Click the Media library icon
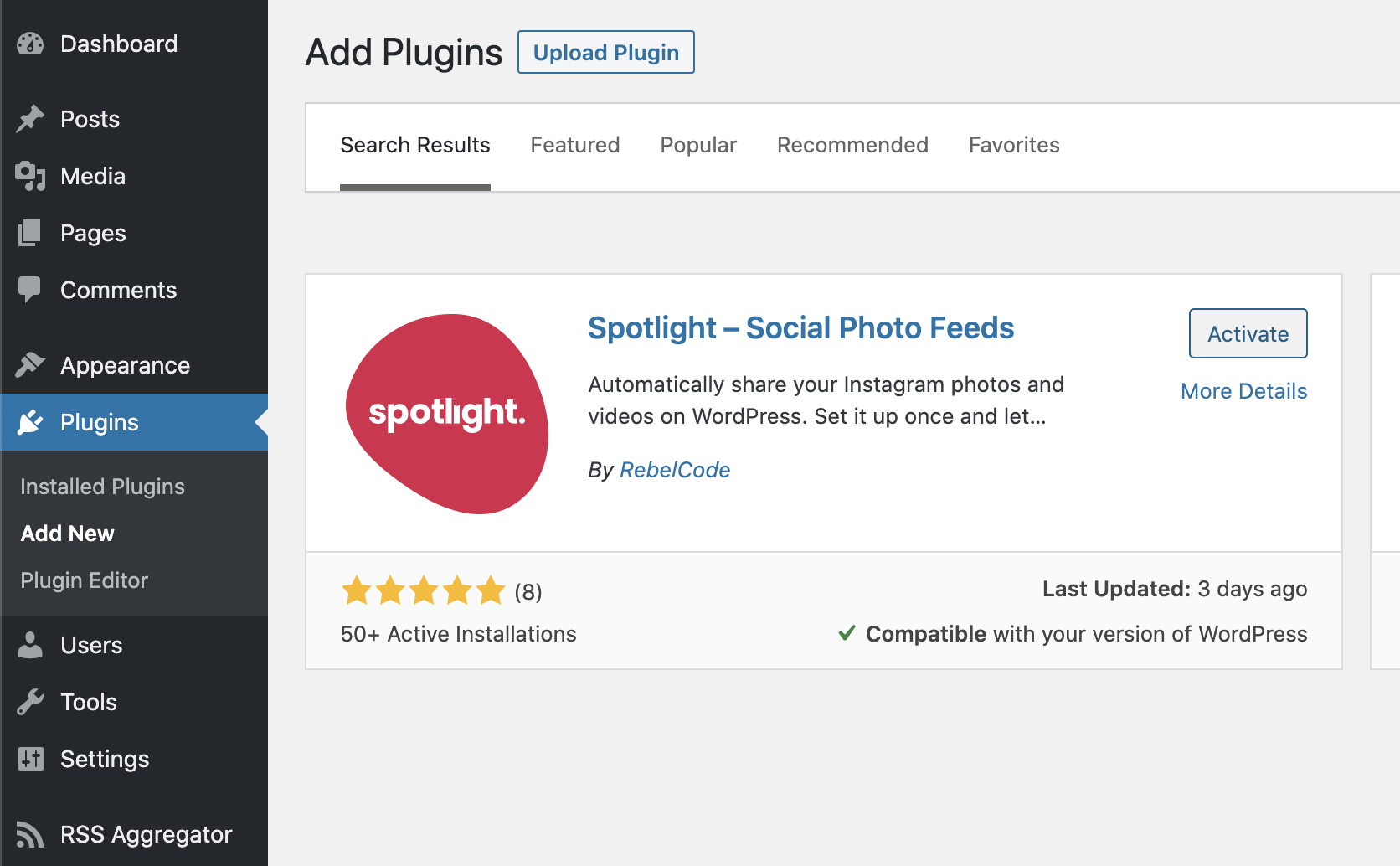The width and height of the screenshot is (1400, 866). click(30, 176)
